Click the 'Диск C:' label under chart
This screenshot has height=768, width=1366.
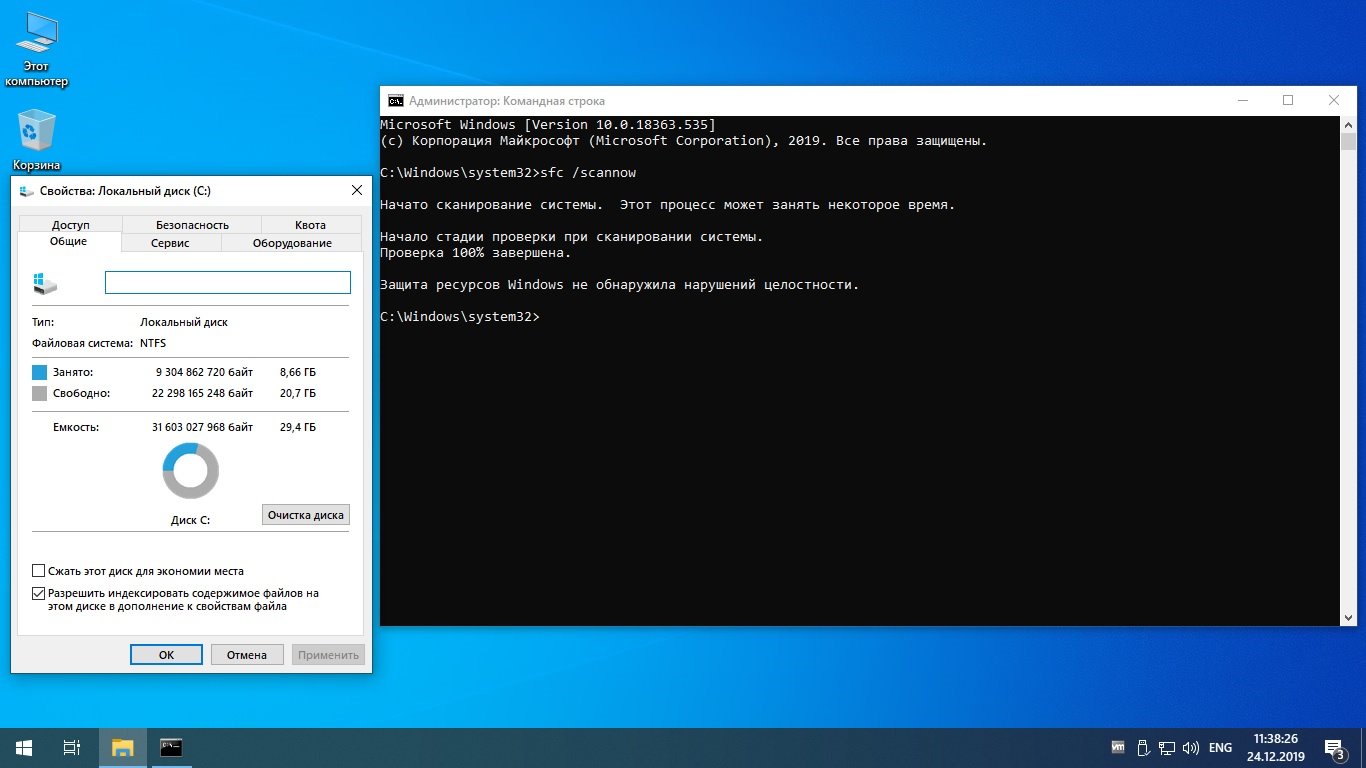point(190,520)
